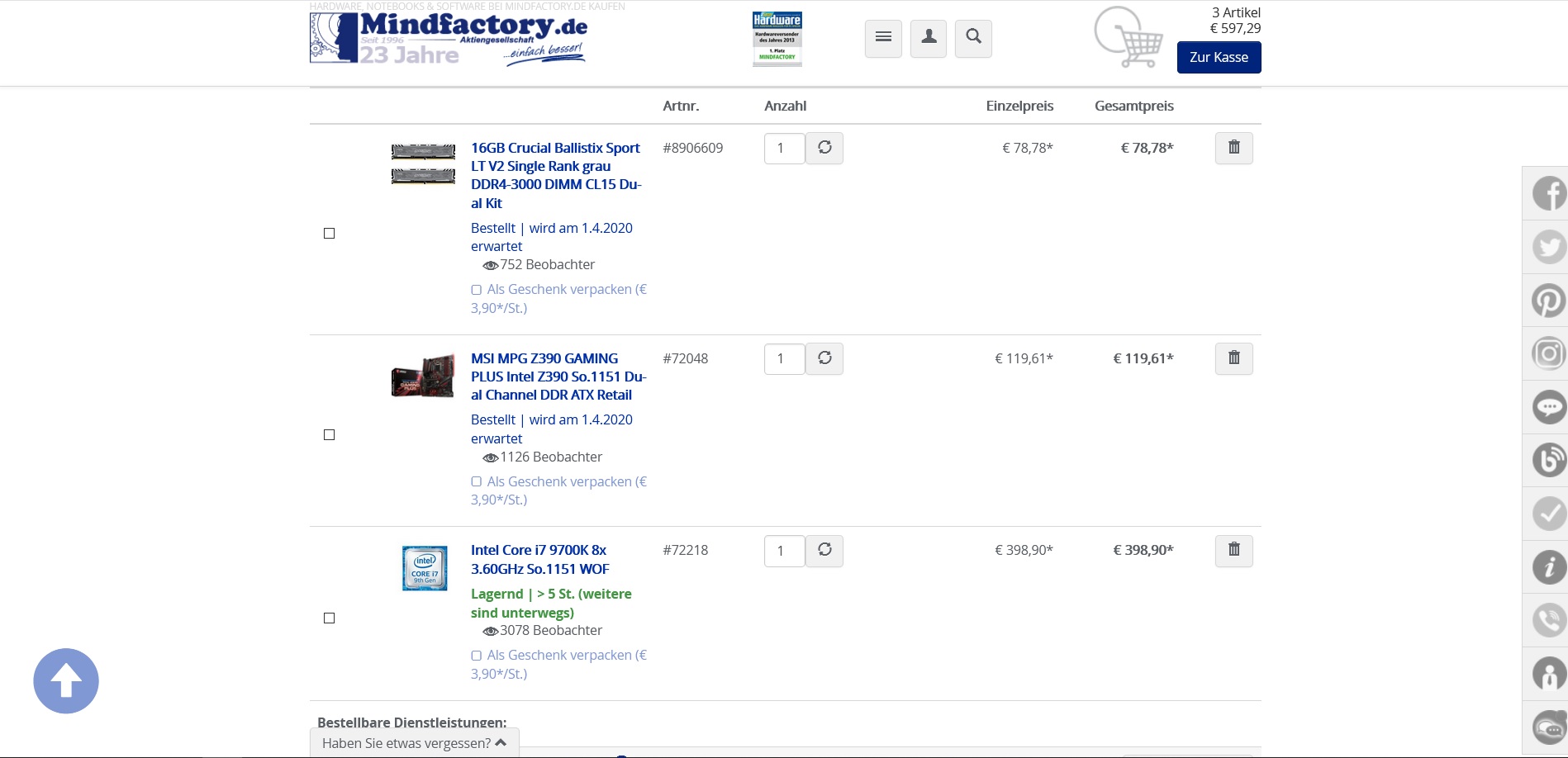Refresh quantity for MSI MPG Z390 board
The width and height of the screenshot is (1568, 758).
[x=824, y=359]
